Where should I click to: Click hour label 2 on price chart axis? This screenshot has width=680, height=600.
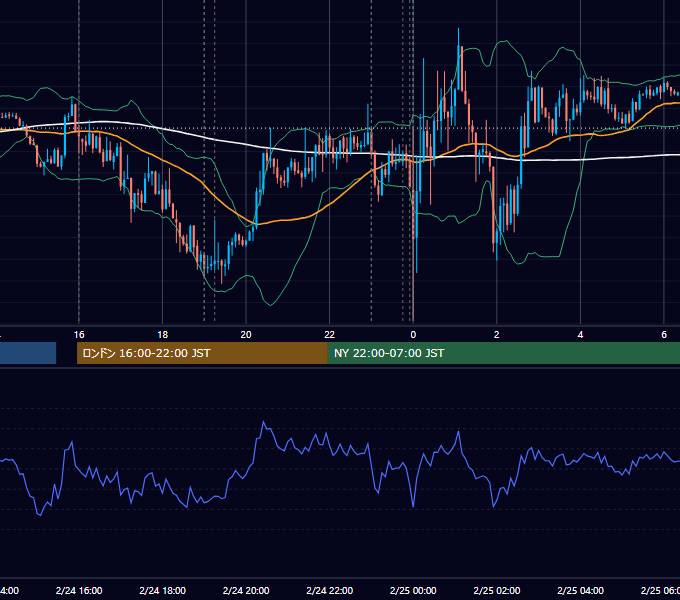click(497, 335)
